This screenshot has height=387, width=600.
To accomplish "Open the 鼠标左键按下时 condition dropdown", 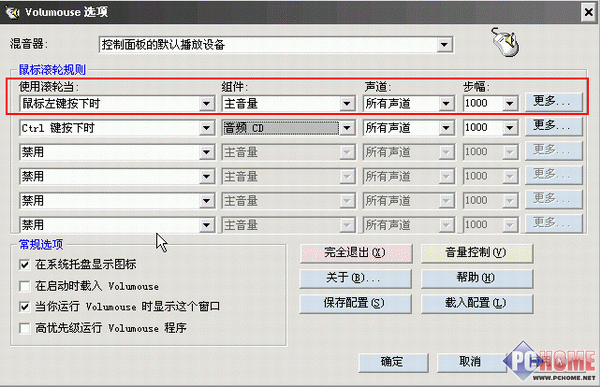I will [x=207, y=103].
